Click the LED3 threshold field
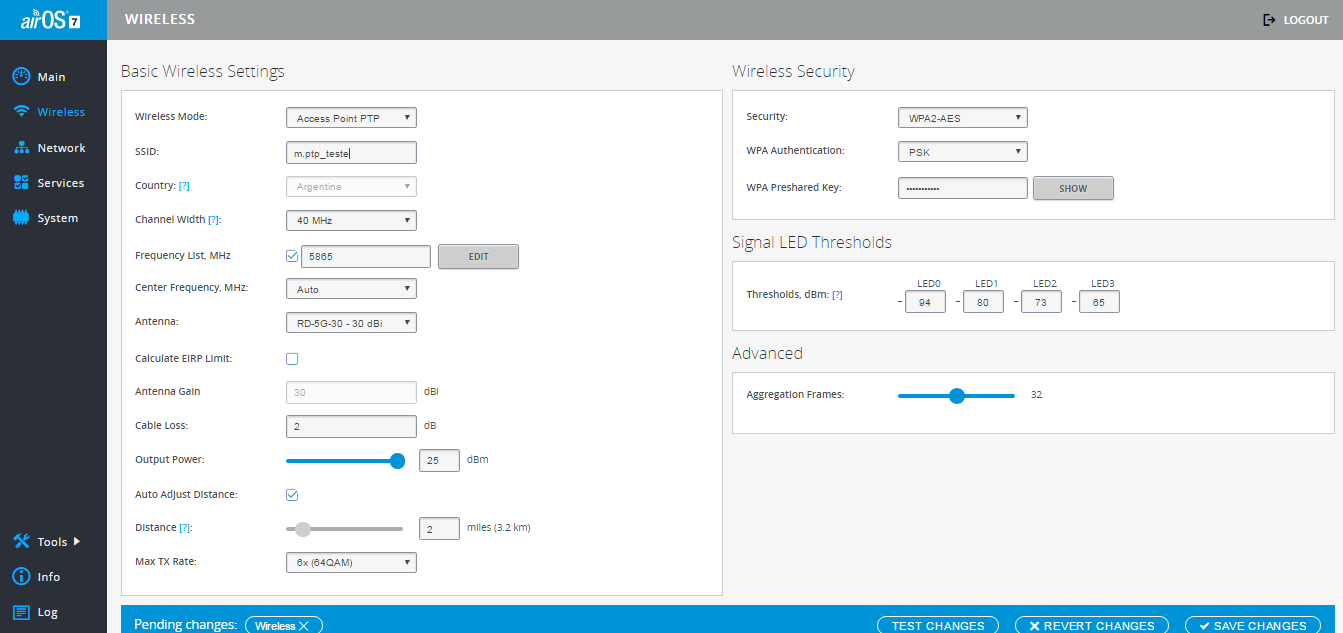Viewport: 1343px width, 633px height. pyautogui.click(x=1099, y=302)
